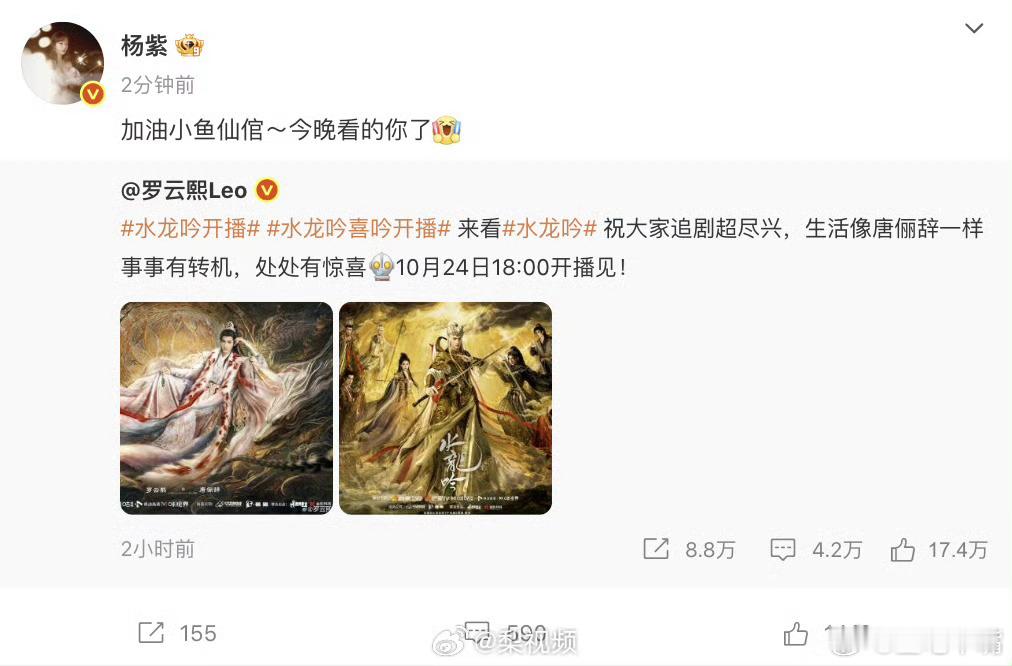The image size is (1012, 666).
Task: Open comments on 杨紫's post
Action: [477, 632]
